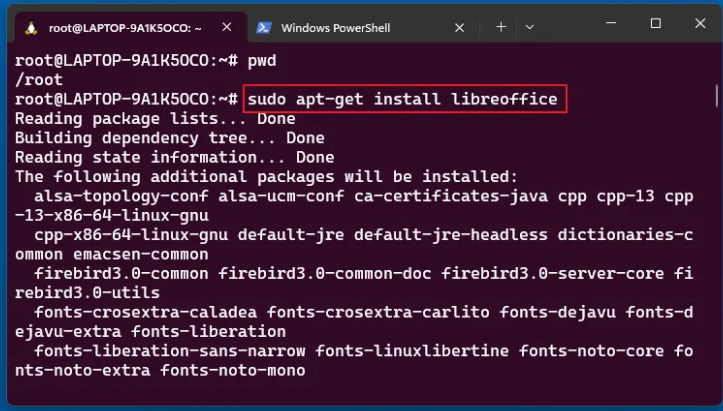Click the 'fonts-crosextra-carlito' package name
The height and width of the screenshot is (411, 723).
378,312
